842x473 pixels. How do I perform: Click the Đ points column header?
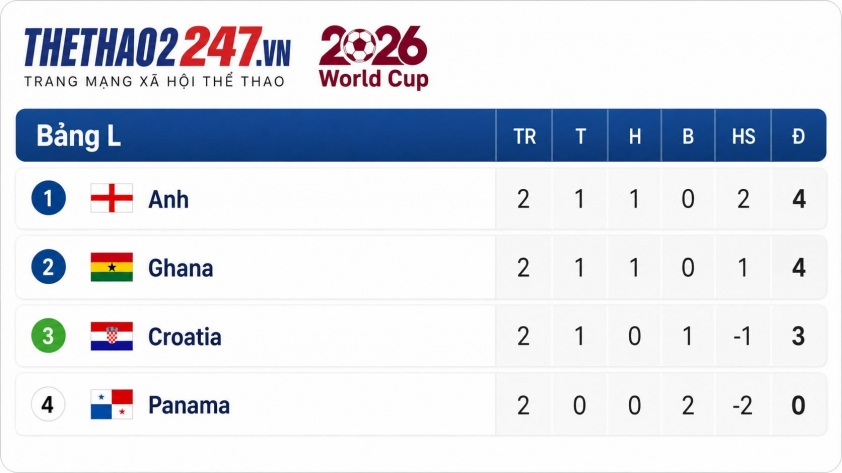799,136
